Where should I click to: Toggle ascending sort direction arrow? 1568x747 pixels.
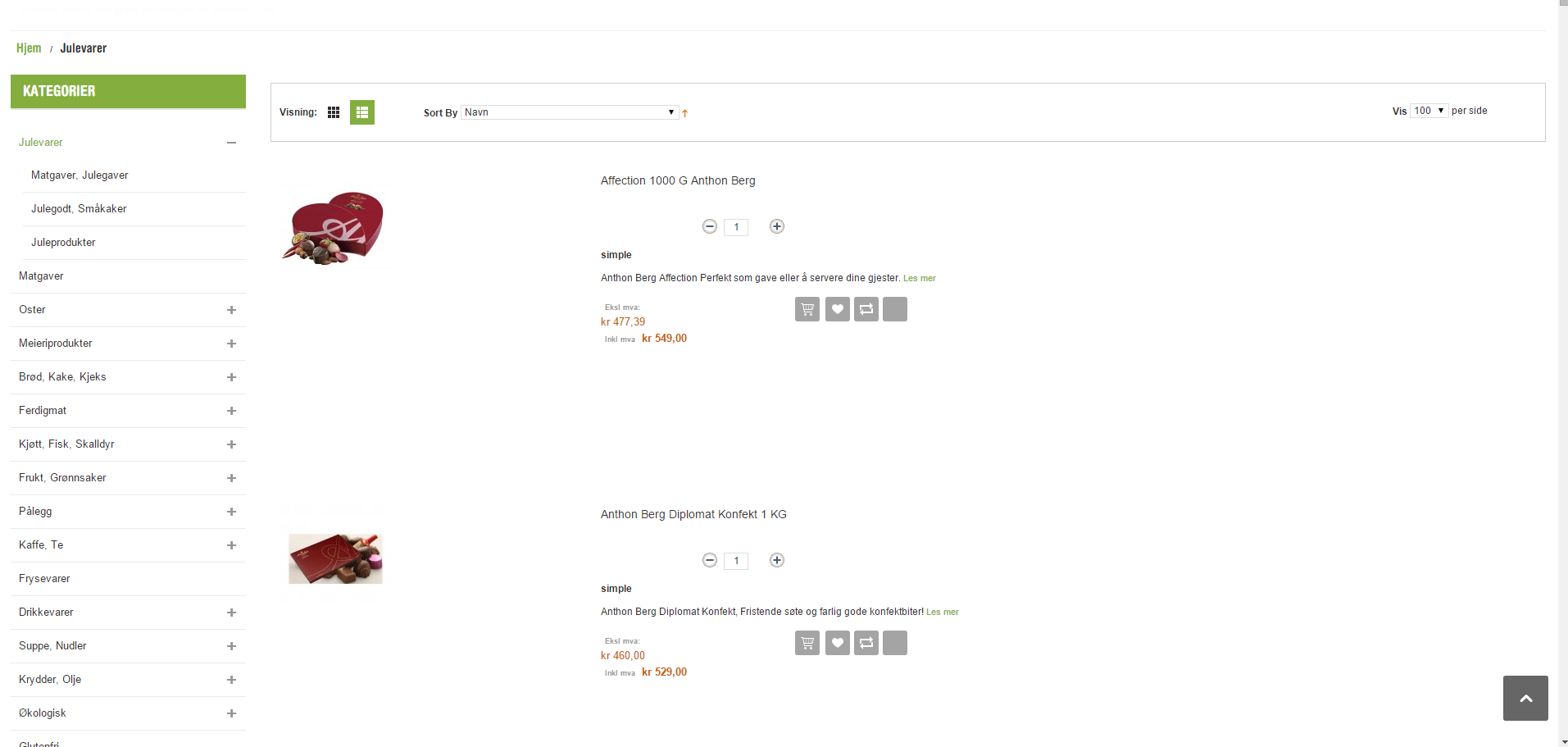[685, 113]
